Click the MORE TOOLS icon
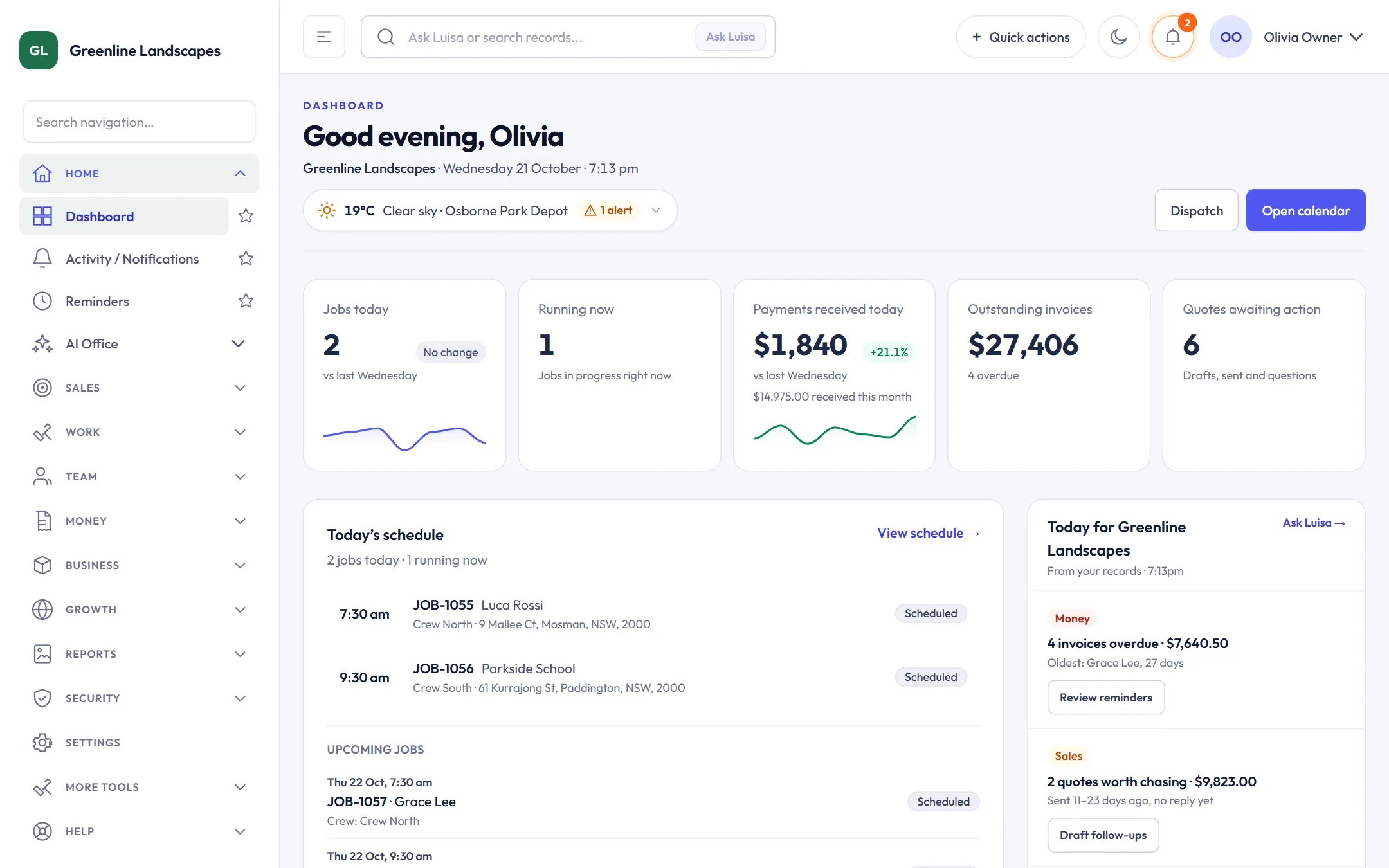This screenshot has width=1389, height=868. (42, 787)
